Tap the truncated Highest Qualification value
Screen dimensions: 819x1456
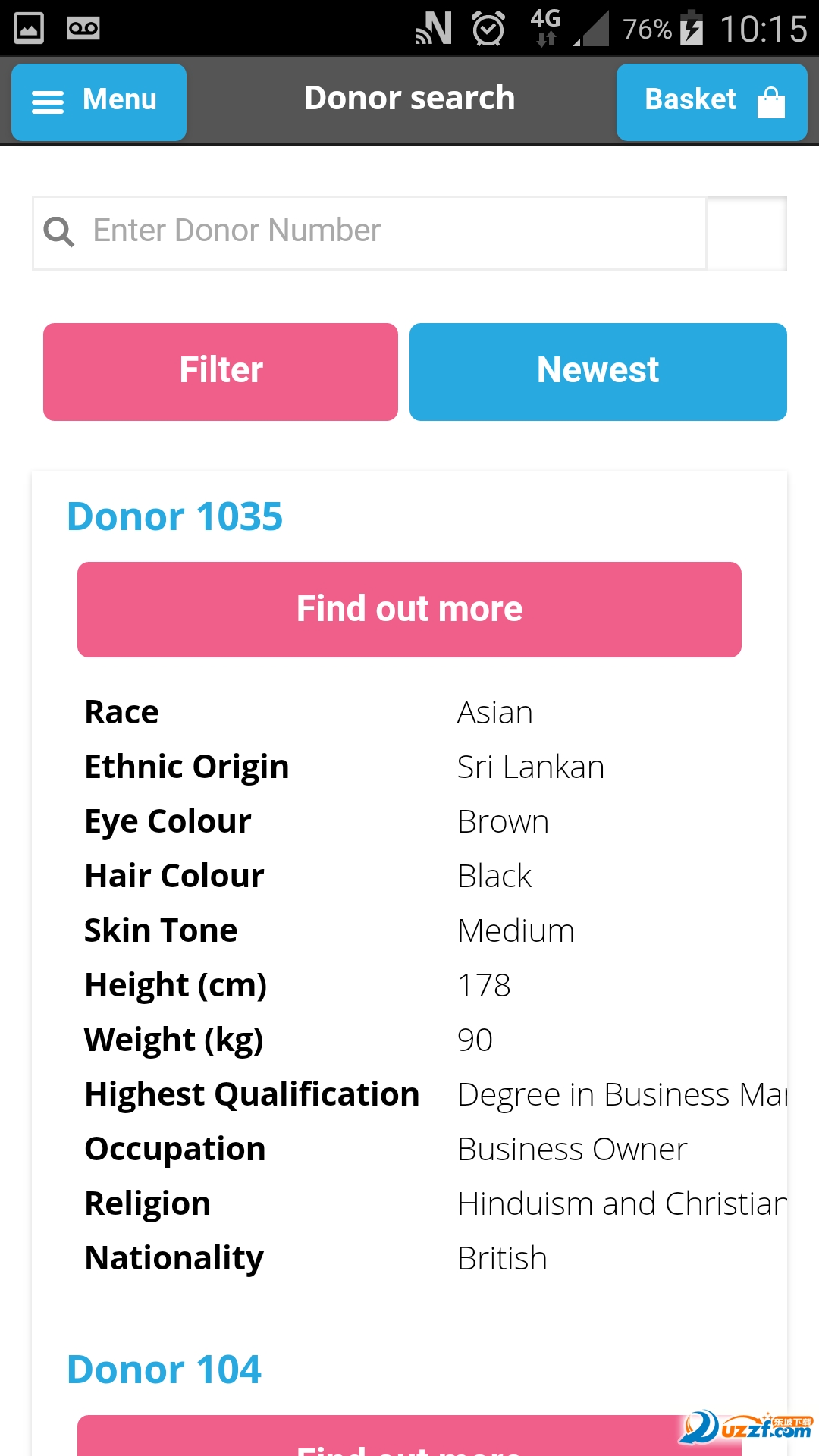click(x=622, y=1095)
